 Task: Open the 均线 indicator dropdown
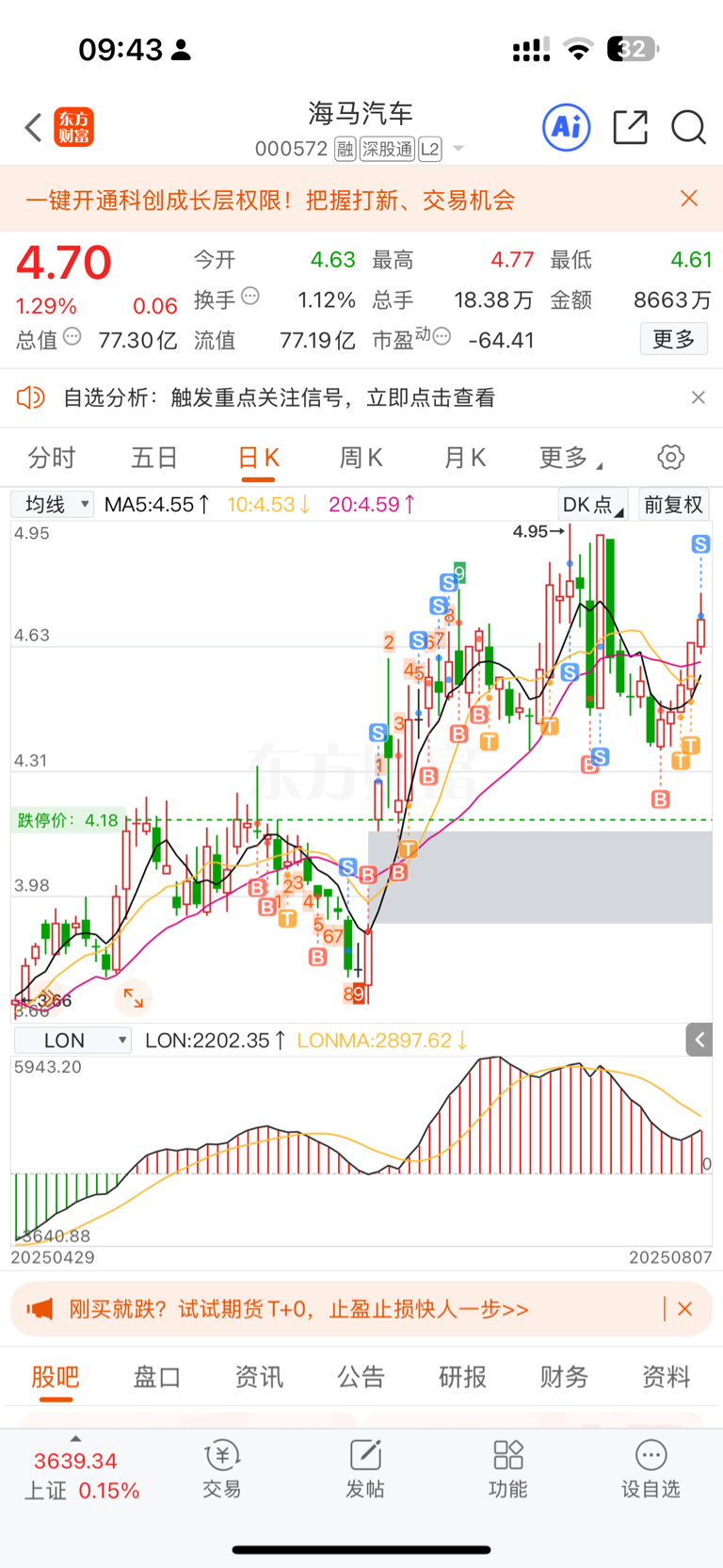[53, 505]
